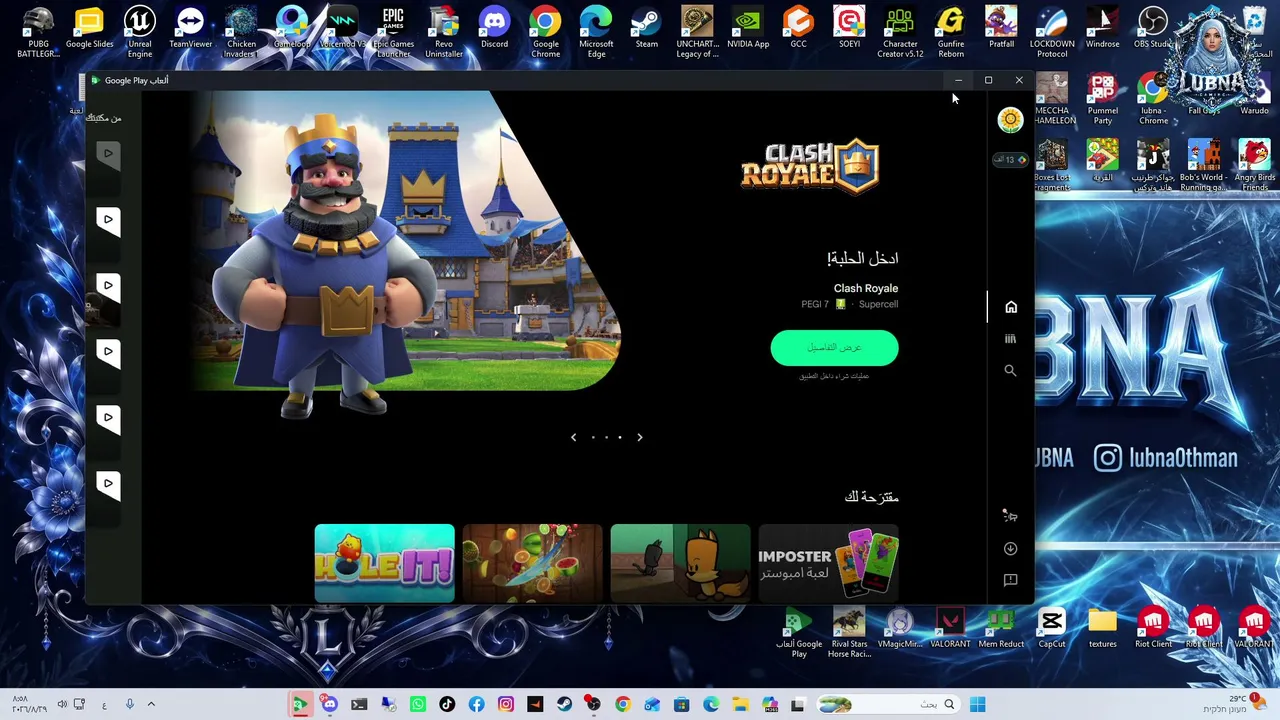The width and height of the screenshot is (1280, 720).
Task: Open the Pummel Party desktop shortcut
Action: pos(1102,98)
